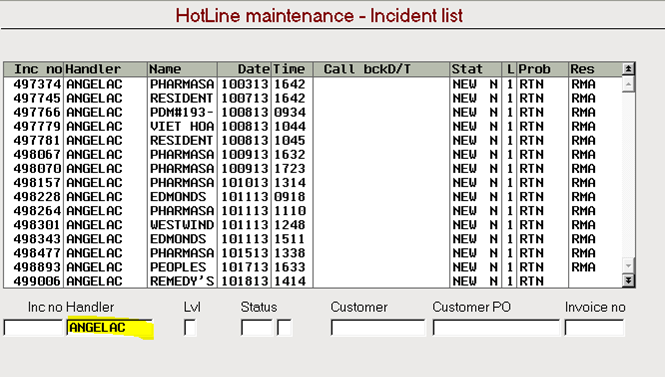
Task: Click the jump-to-top scrollbar arrow icon
Action: point(628,69)
